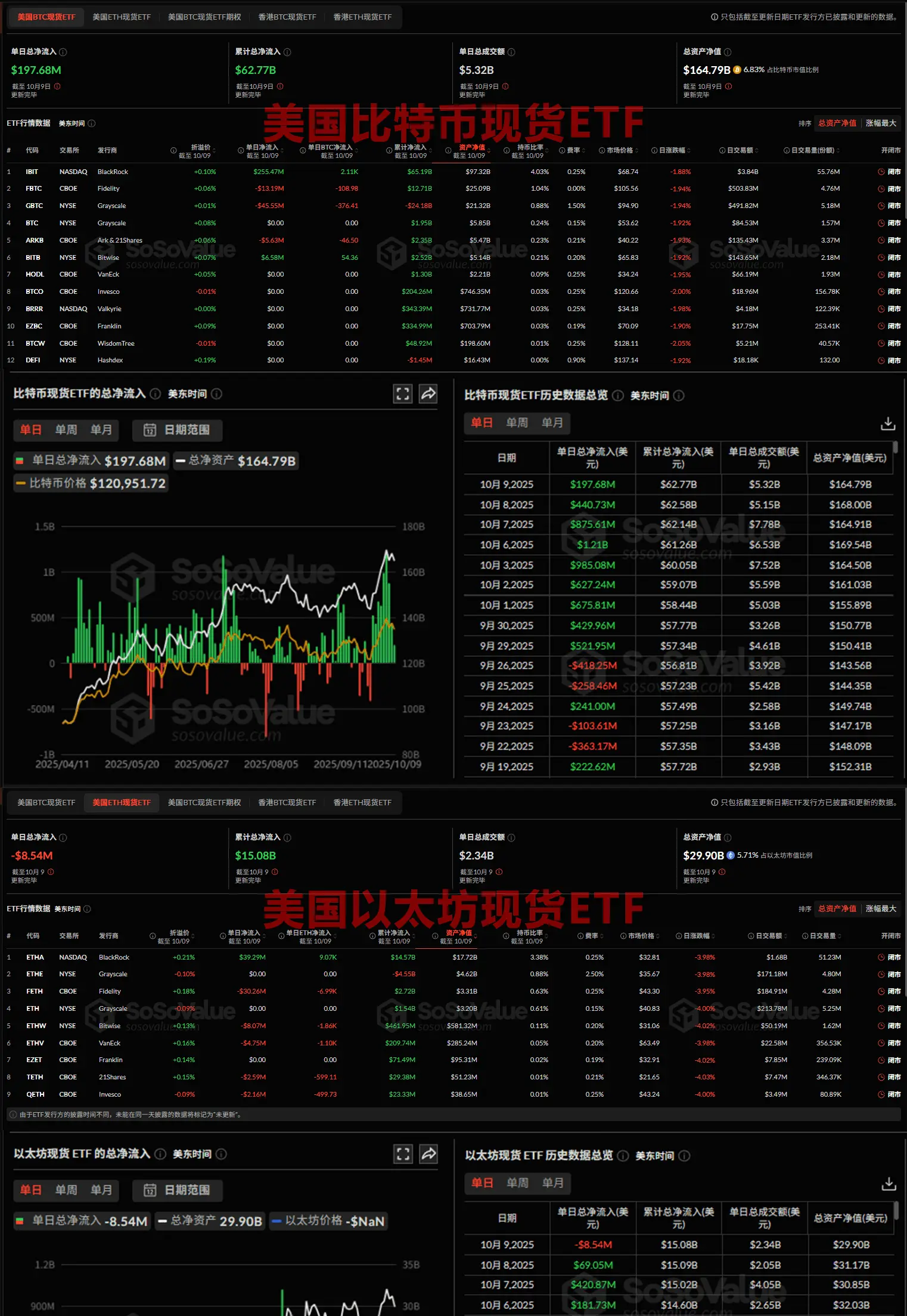Click info icon beside 比特币现货ETF历史数据总览 title
The image size is (907, 1316).
(618, 396)
